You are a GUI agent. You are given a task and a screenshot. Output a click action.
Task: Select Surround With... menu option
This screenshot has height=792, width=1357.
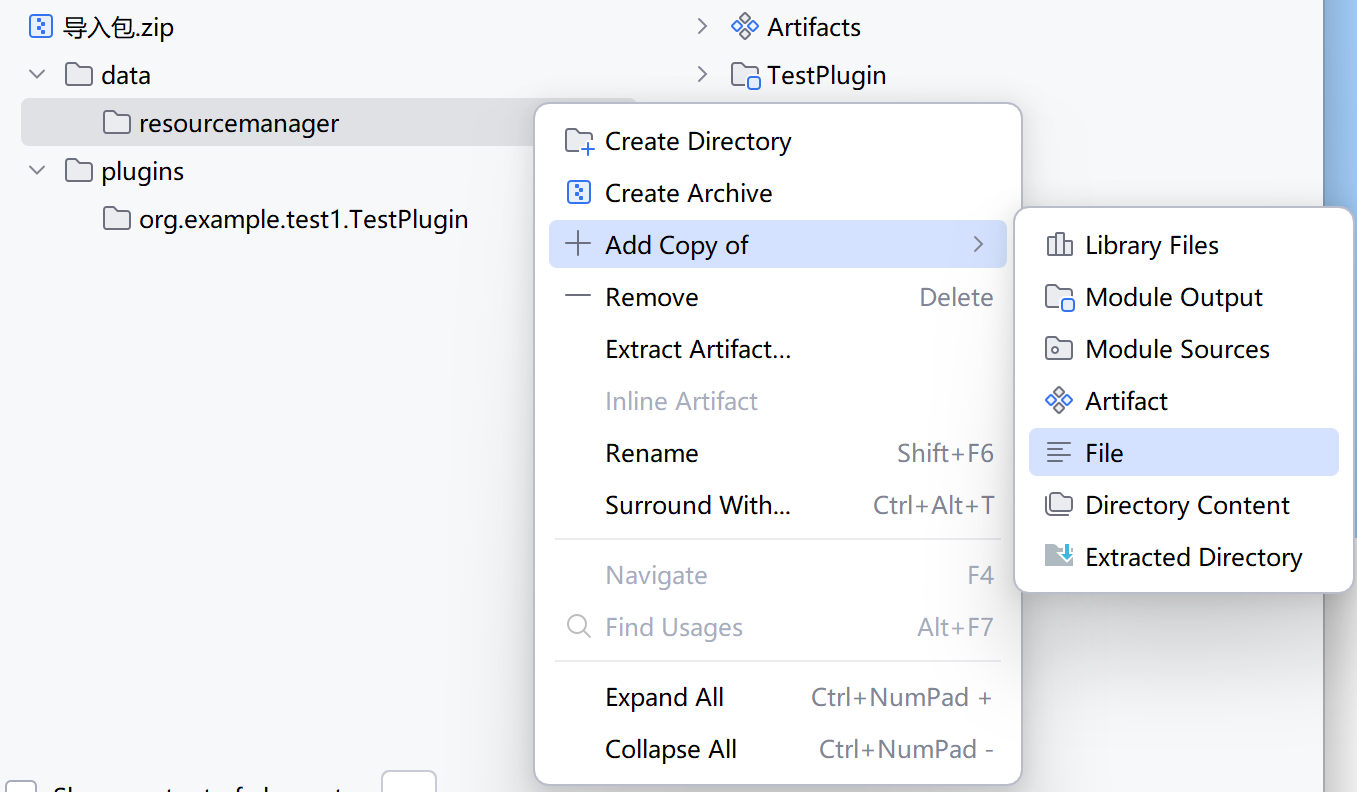(698, 505)
